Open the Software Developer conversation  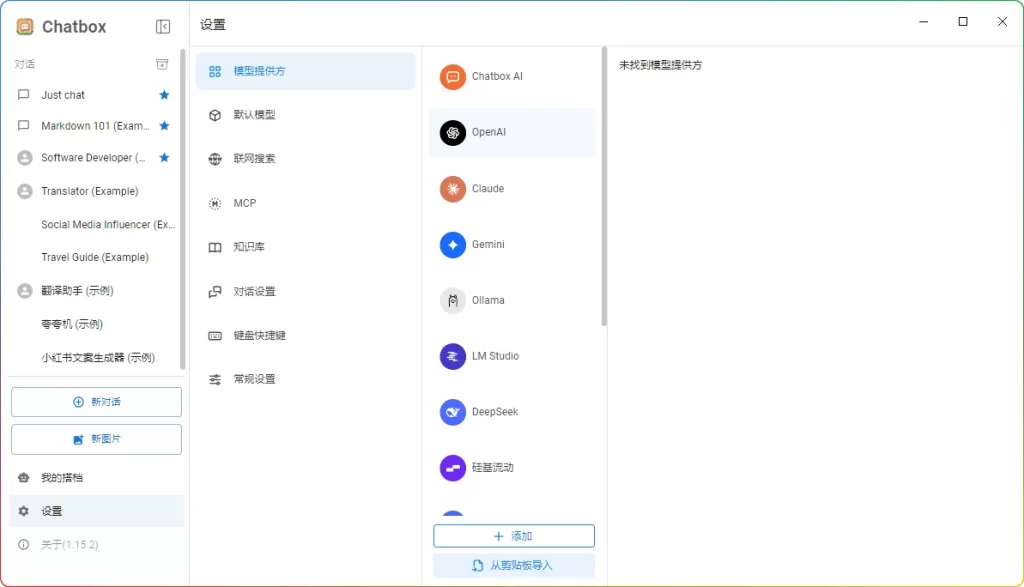95,157
